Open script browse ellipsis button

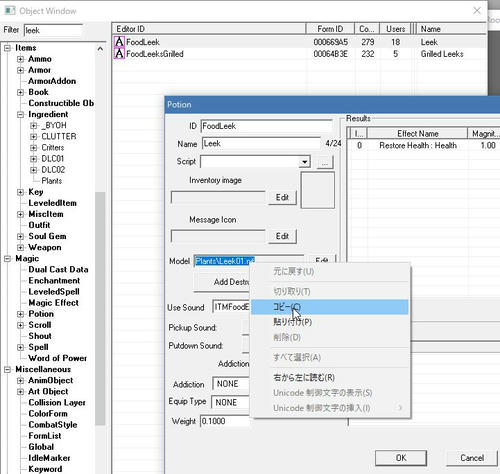pos(325,163)
